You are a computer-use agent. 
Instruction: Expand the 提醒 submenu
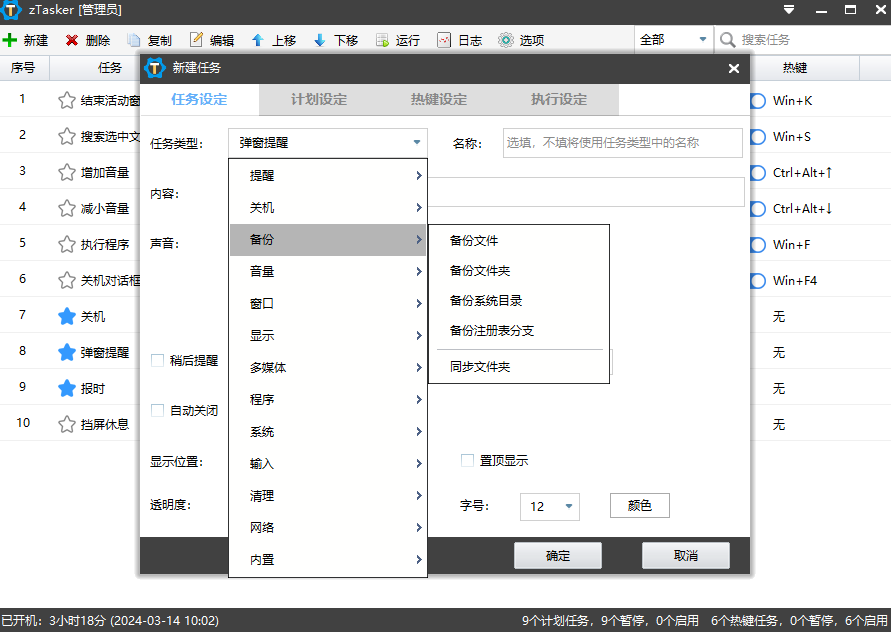(x=328, y=176)
